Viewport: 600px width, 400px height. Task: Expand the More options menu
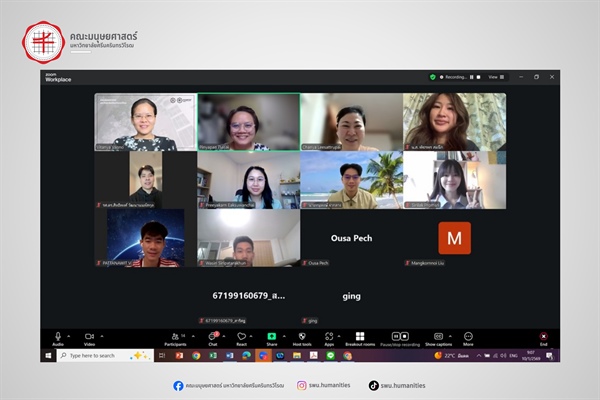(x=468, y=337)
